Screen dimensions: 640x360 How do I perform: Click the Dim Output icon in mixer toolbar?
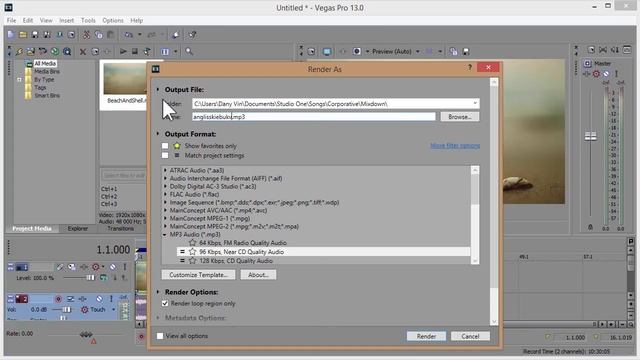[615, 50]
